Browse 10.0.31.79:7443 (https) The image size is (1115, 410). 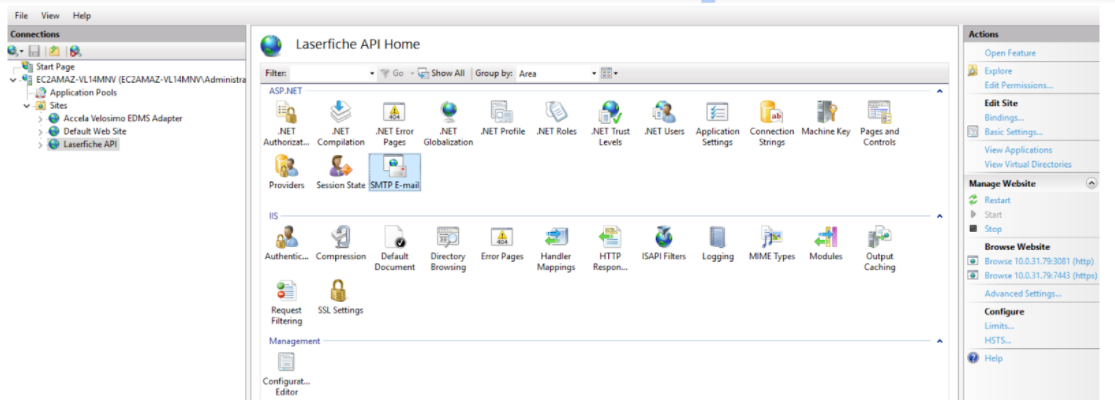1040,276
